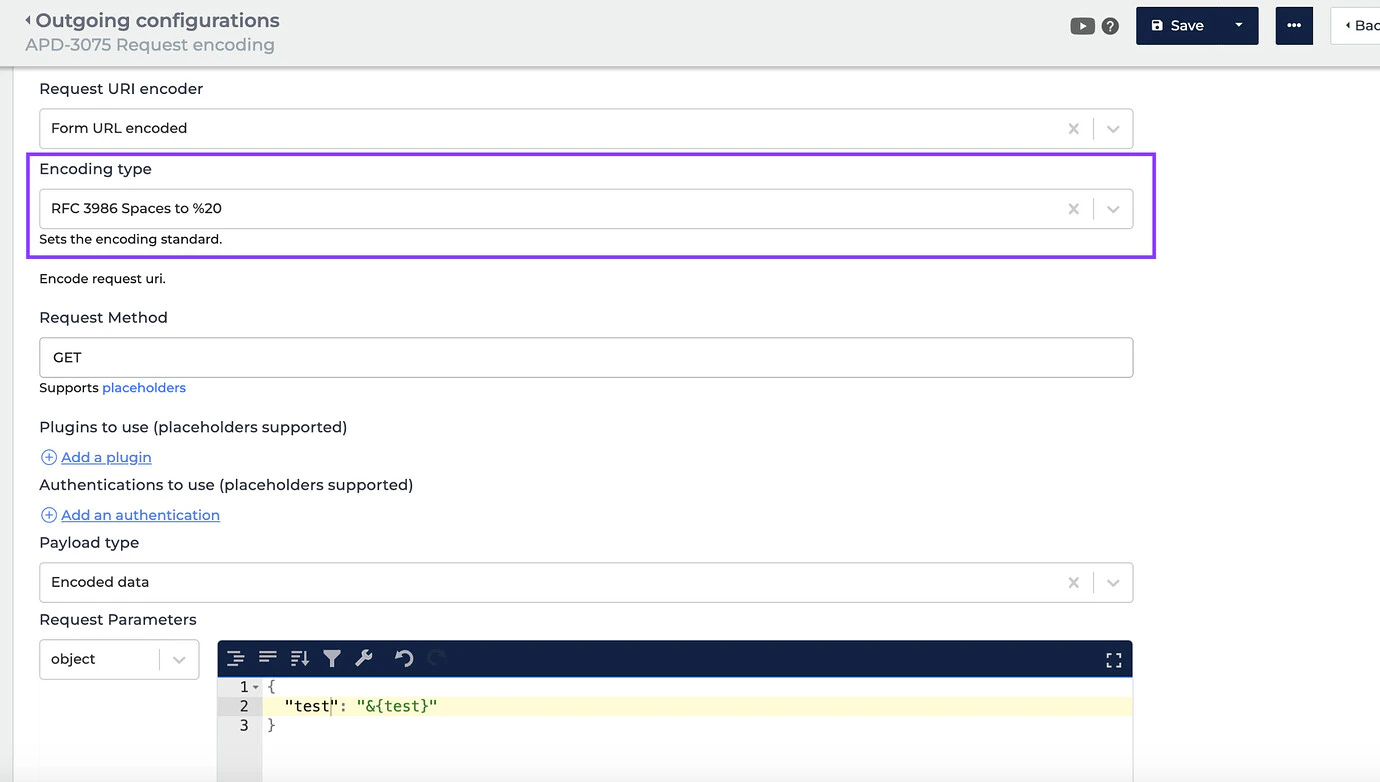Image resolution: width=1380 pixels, height=782 pixels.
Task: Click the Form URL encoded field
Action: [586, 128]
